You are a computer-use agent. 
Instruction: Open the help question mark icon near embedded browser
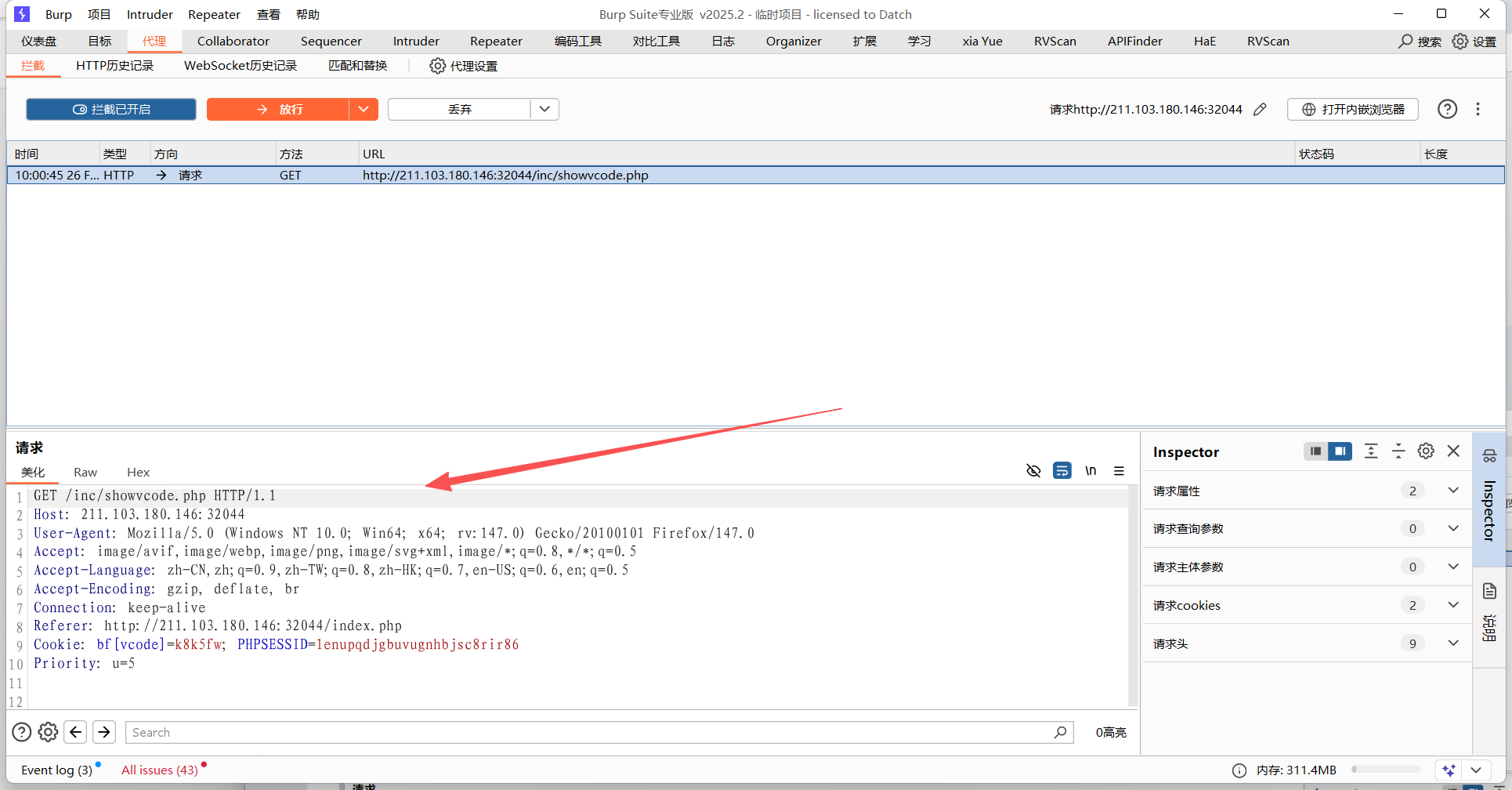1447,110
